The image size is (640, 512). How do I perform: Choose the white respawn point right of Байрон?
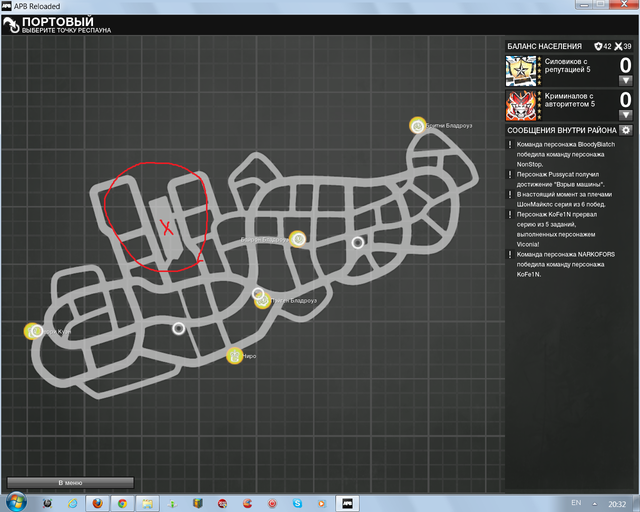(x=358, y=243)
